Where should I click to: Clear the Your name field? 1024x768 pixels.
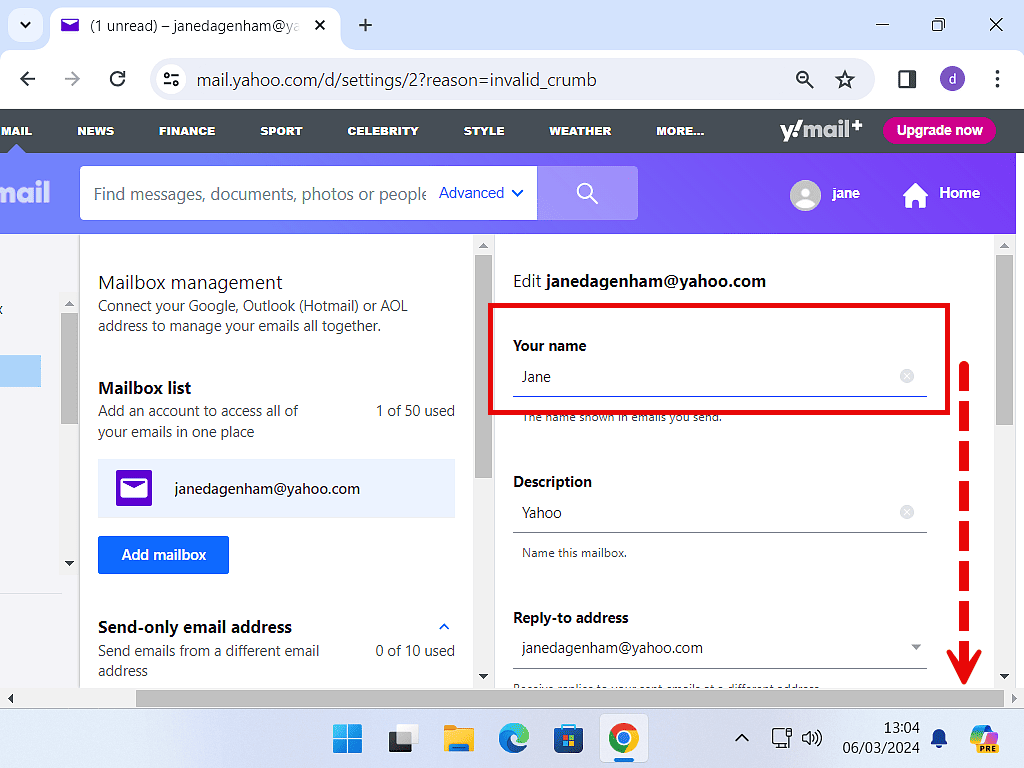(907, 376)
